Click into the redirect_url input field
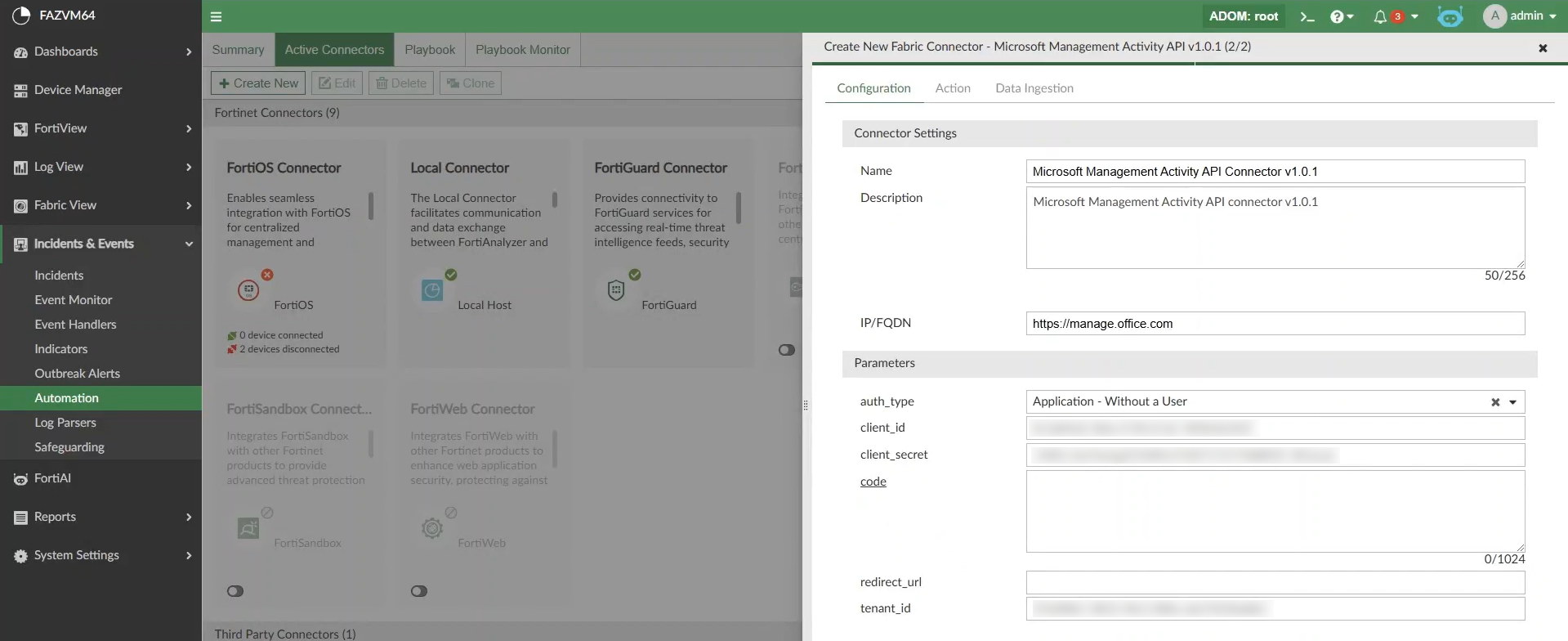Viewport: 1568px width, 641px height. [x=1275, y=582]
